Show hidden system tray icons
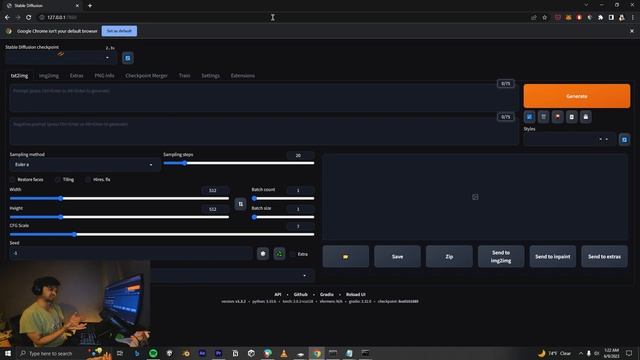The width and height of the screenshot is (640, 360). 580,353
